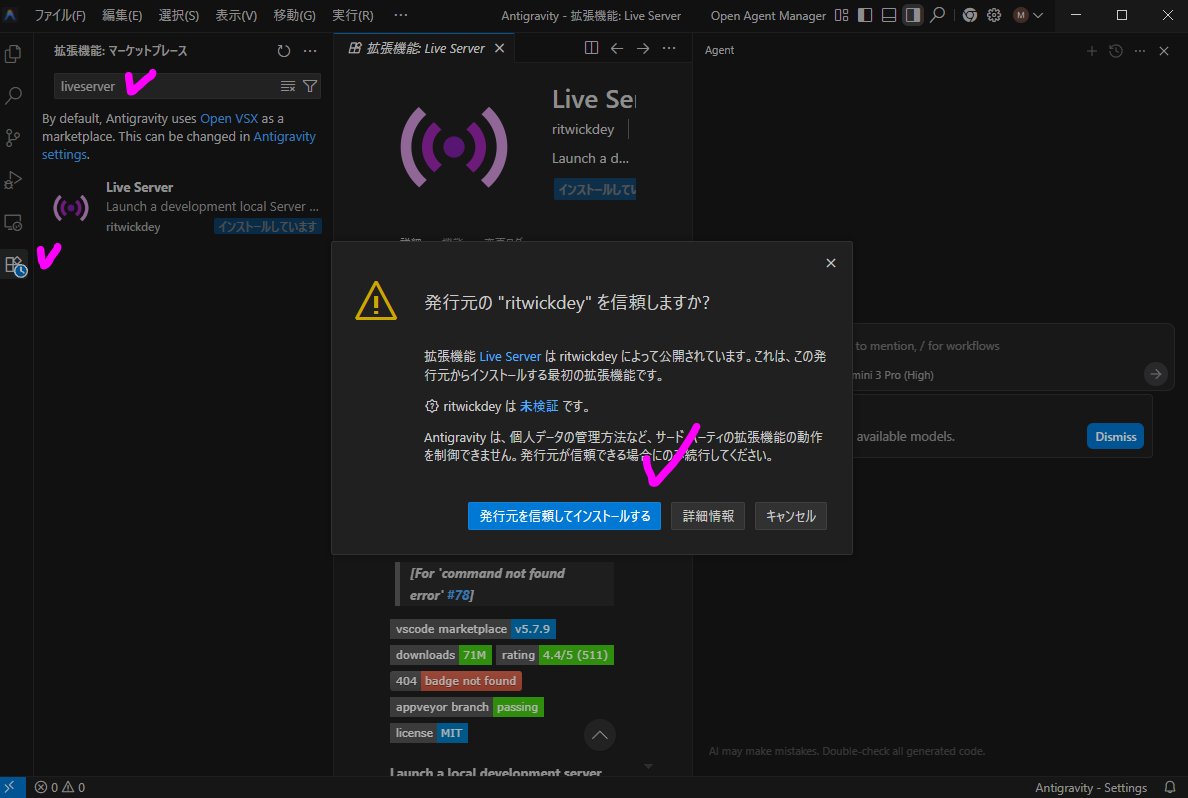1188x798 pixels.
Task: Open more actions in Agent panel
Action: (x=1140, y=51)
